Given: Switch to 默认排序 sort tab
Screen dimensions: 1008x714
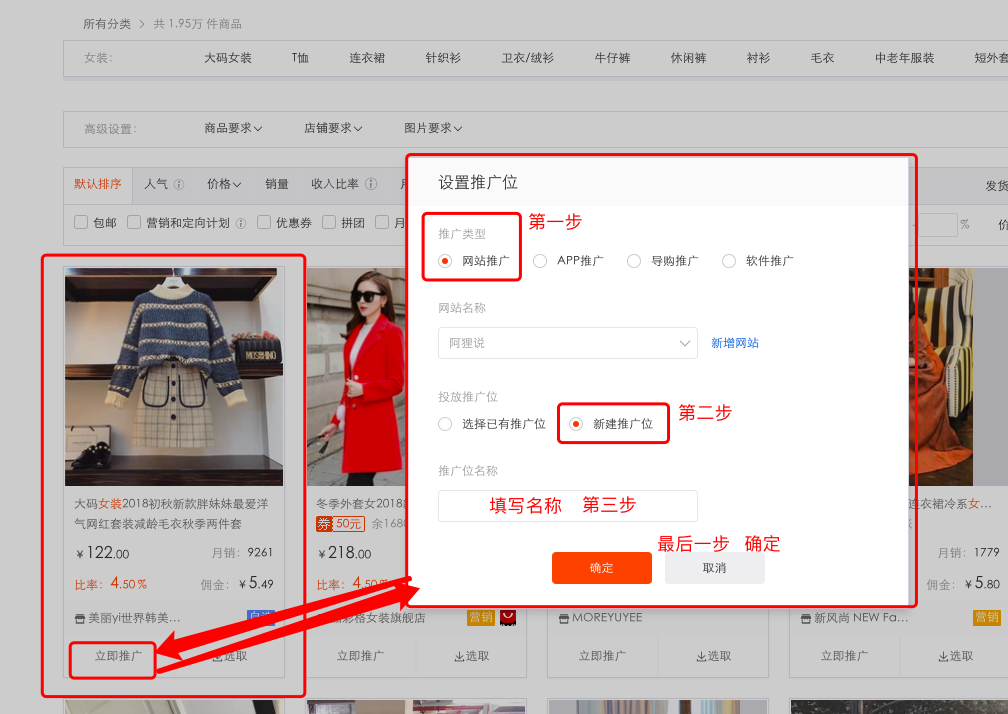Looking at the screenshot, I should pos(98,185).
